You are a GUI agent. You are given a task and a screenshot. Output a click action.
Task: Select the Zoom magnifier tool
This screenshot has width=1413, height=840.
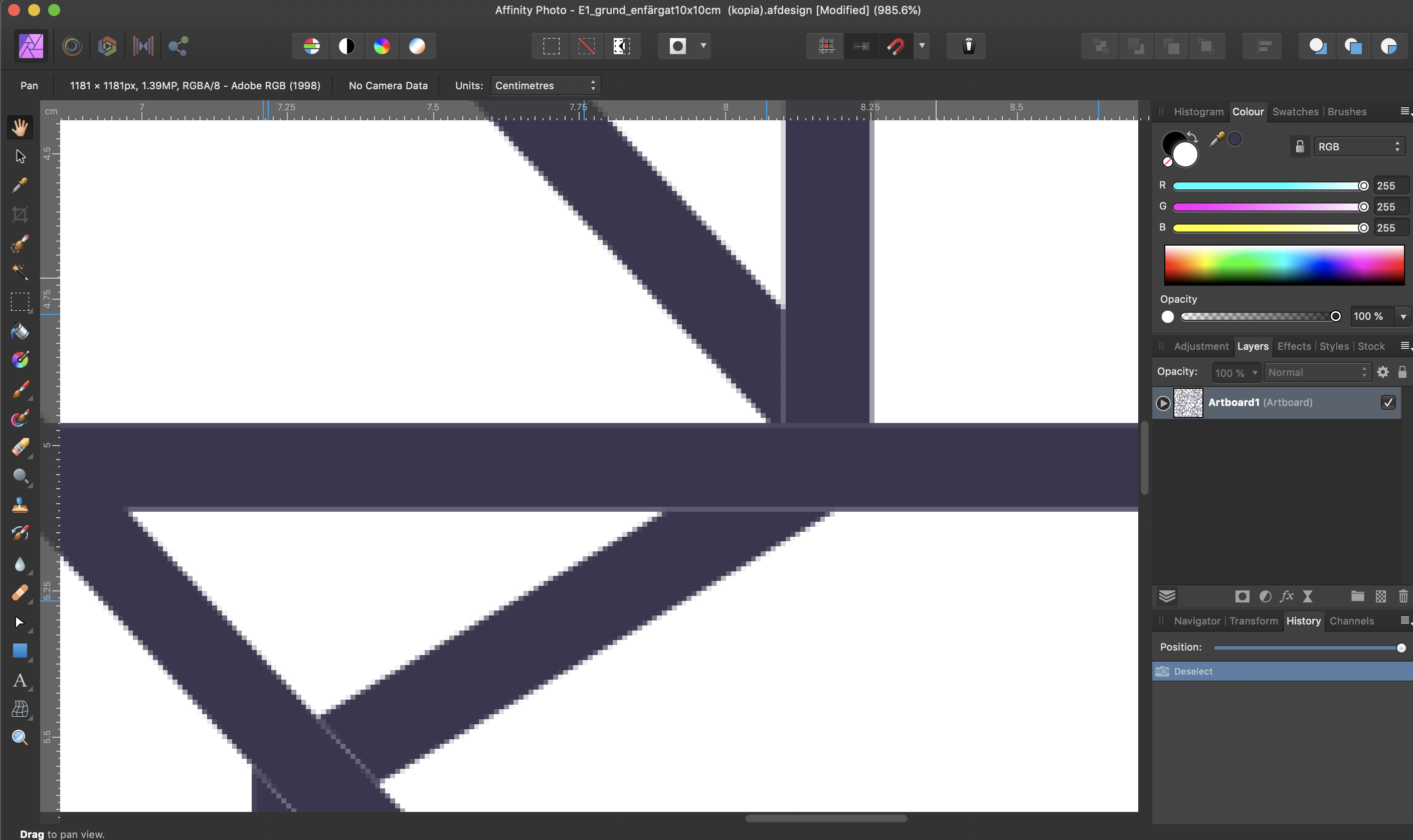[20, 738]
